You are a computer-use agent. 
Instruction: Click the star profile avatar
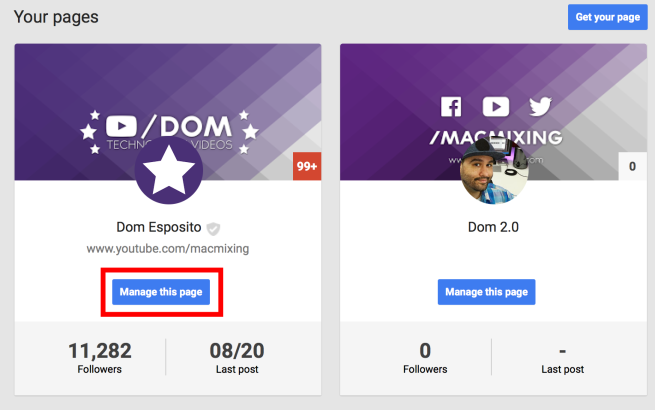[x=168, y=170]
